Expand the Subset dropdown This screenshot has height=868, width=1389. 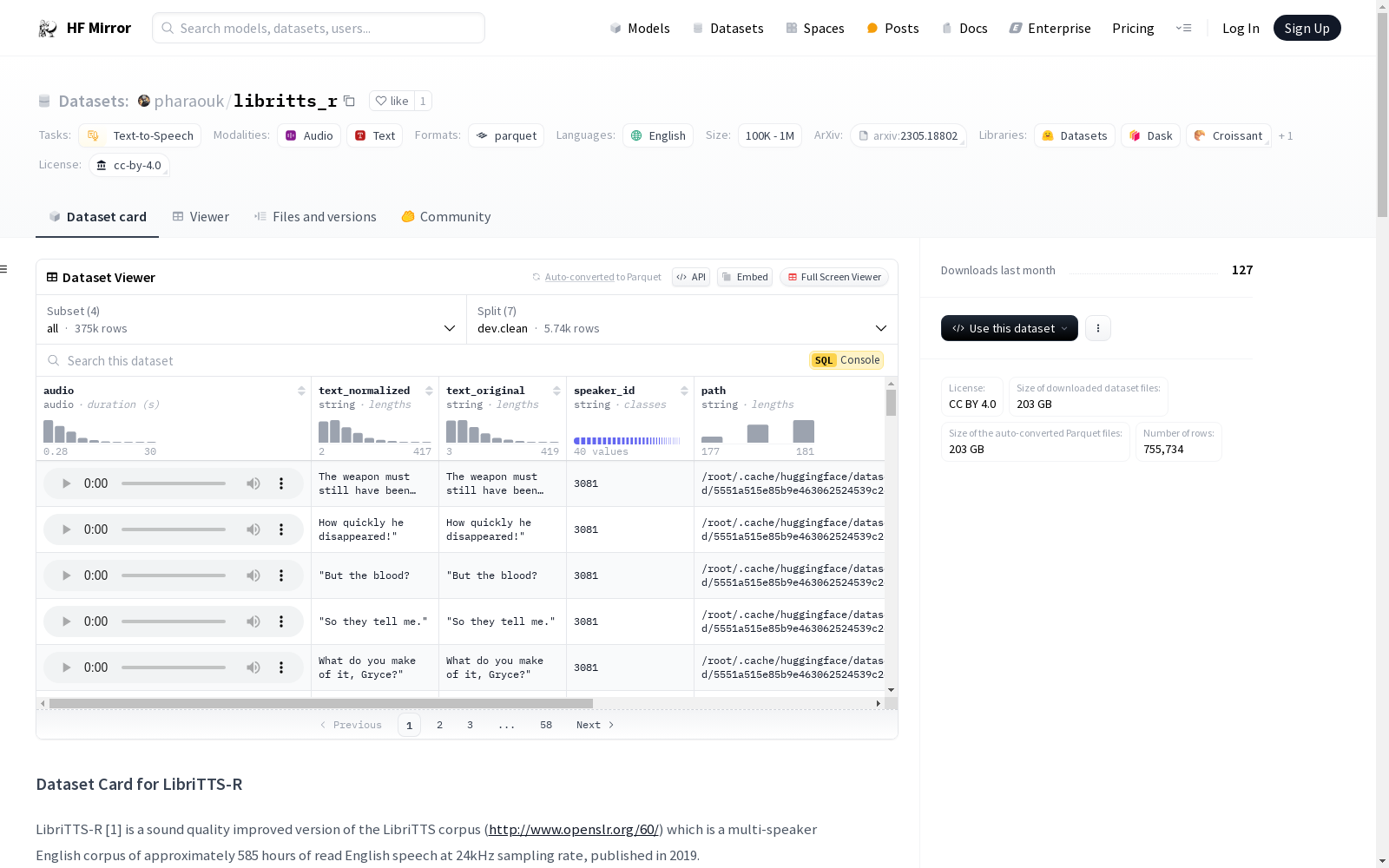point(251,319)
